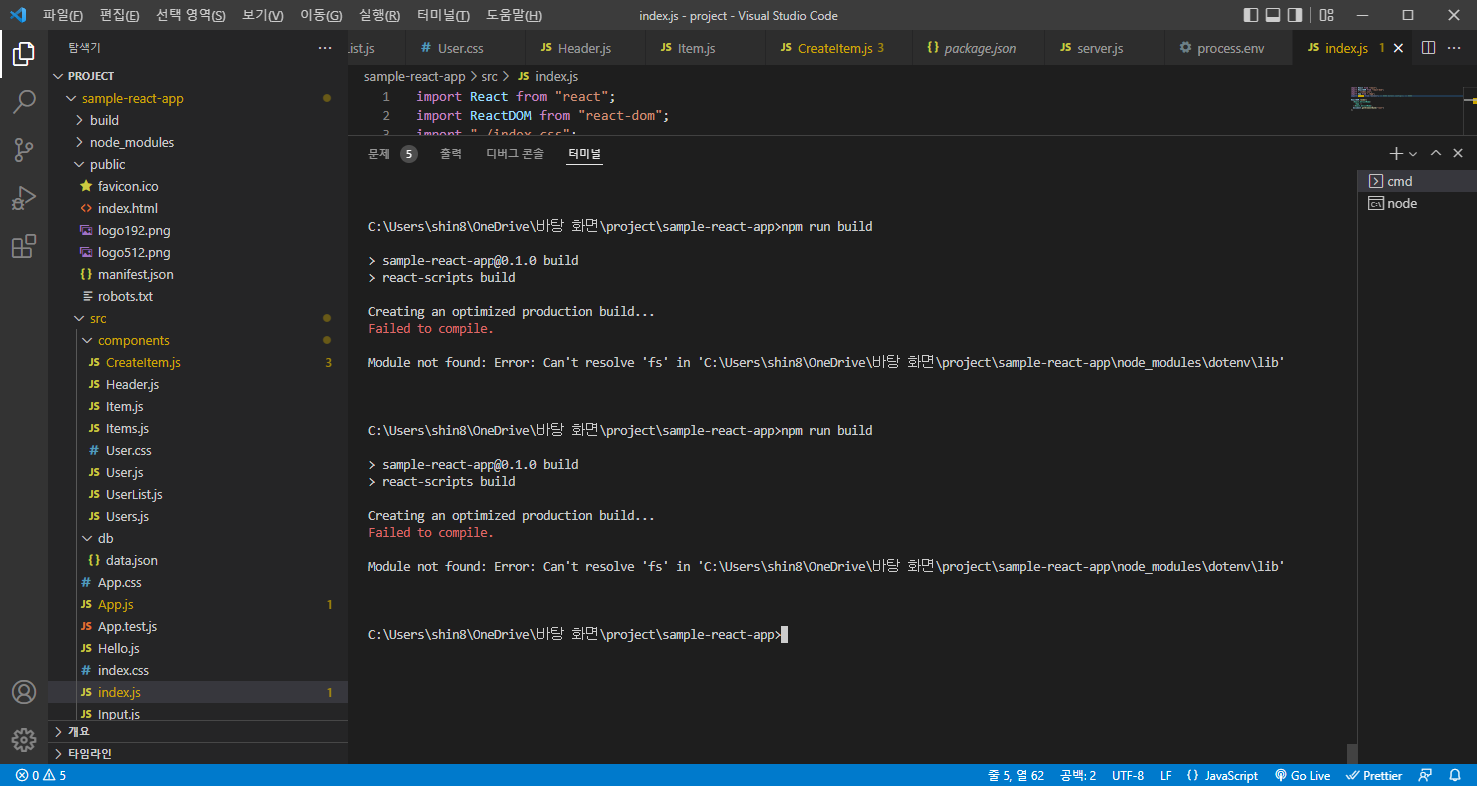Click the Explorer more actions ellipsis
Image resolution: width=1477 pixels, height=786 pixels.
point(325,48)
